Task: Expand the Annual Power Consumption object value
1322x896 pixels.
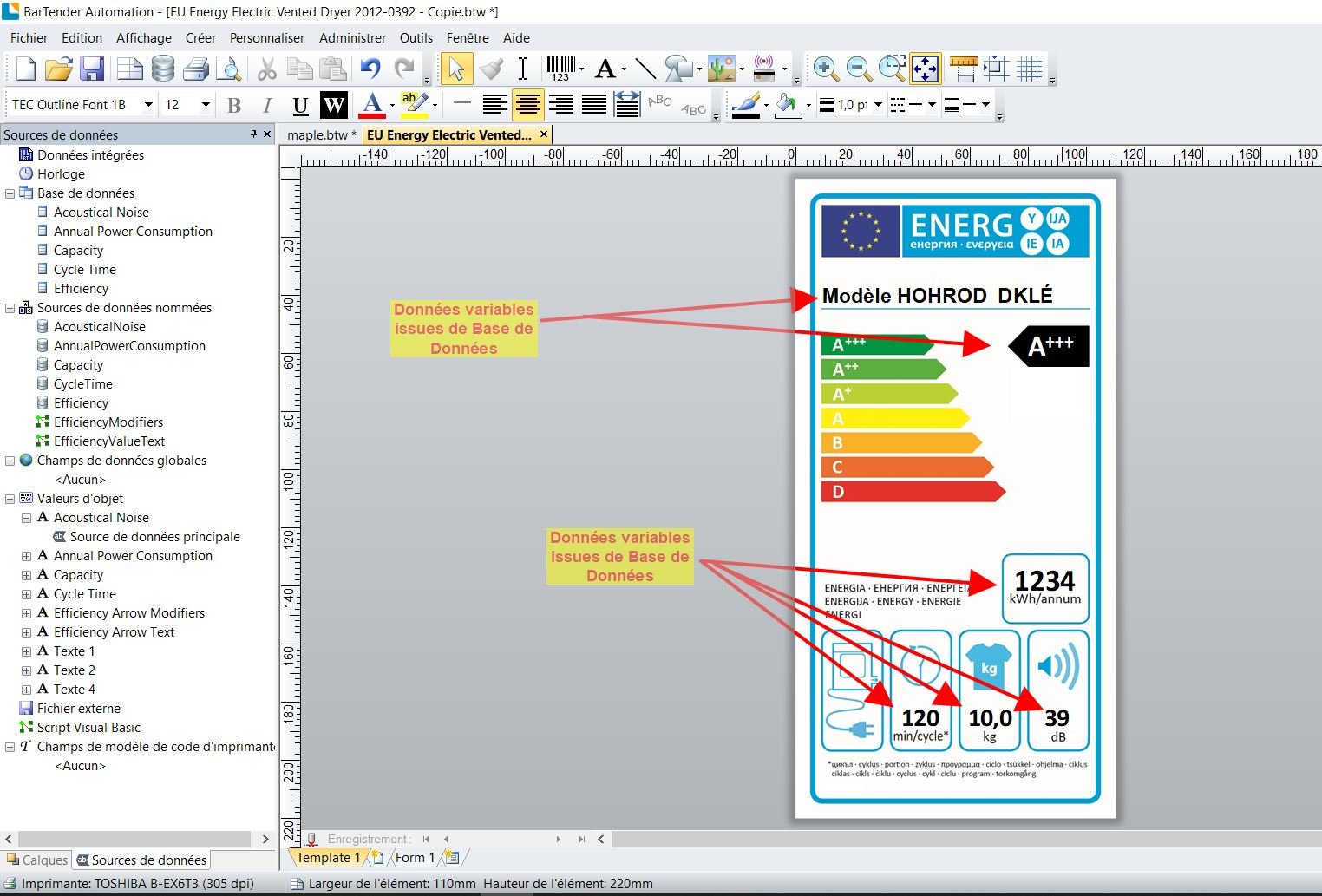Action: pyautogui.click(x=26, y=556)
